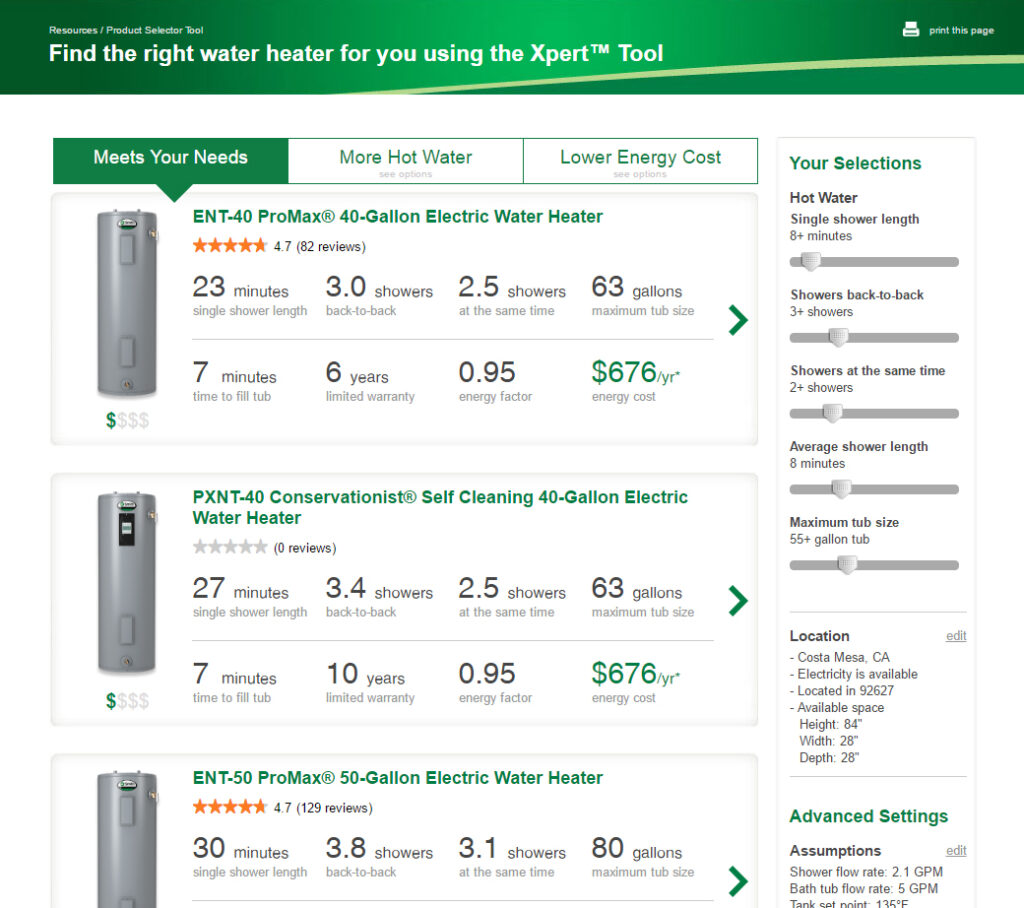Edit the Assumptions settings
This screenshot has height=908, width=1024.
956,851
